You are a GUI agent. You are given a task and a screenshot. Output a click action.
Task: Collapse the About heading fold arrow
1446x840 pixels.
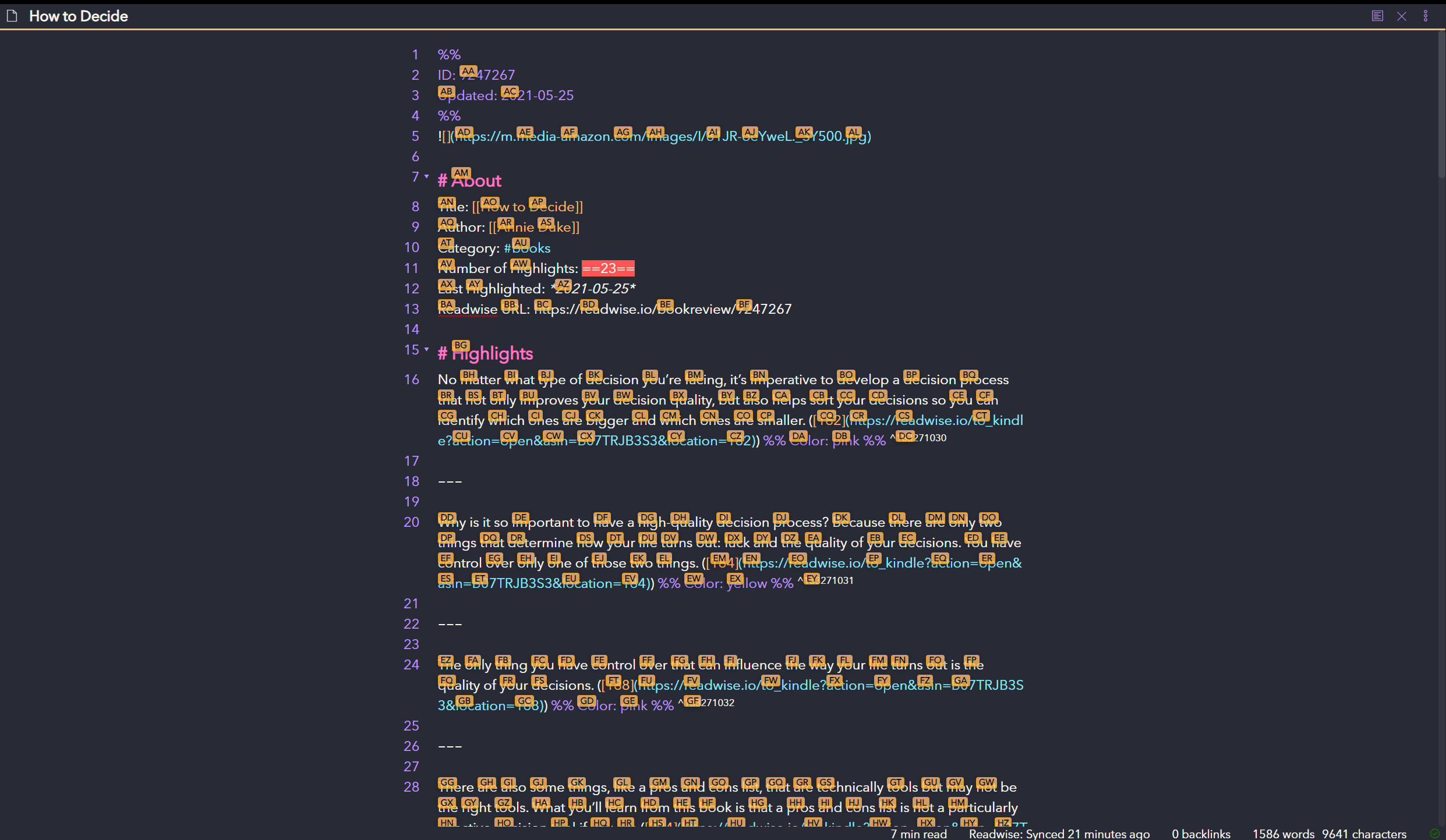point(427,176)
